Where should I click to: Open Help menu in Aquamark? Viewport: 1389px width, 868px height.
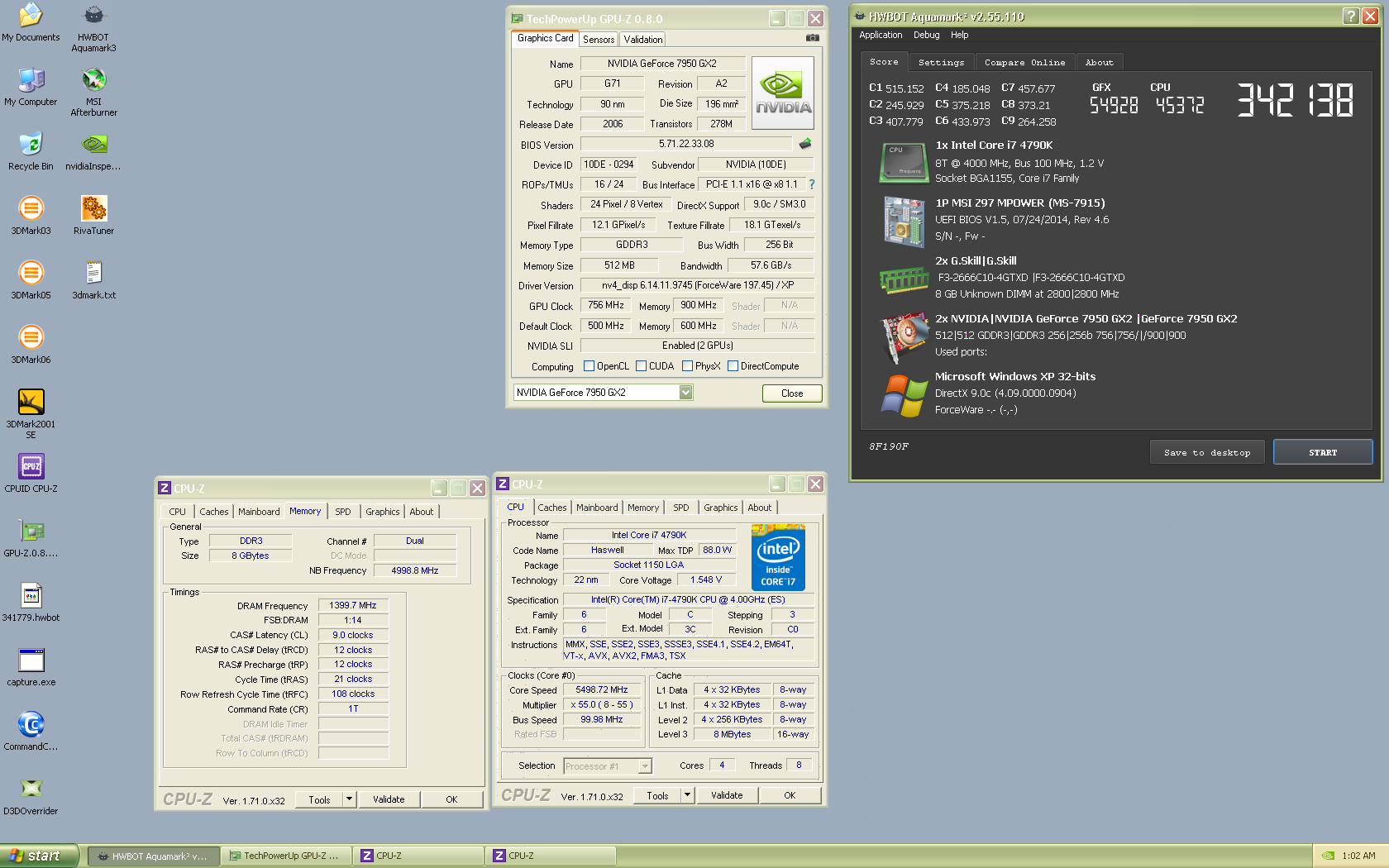coord(959,35)
